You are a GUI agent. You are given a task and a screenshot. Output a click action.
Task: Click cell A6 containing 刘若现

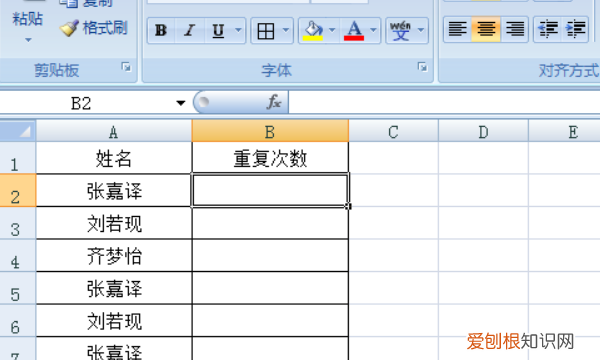tap(114, 321)
